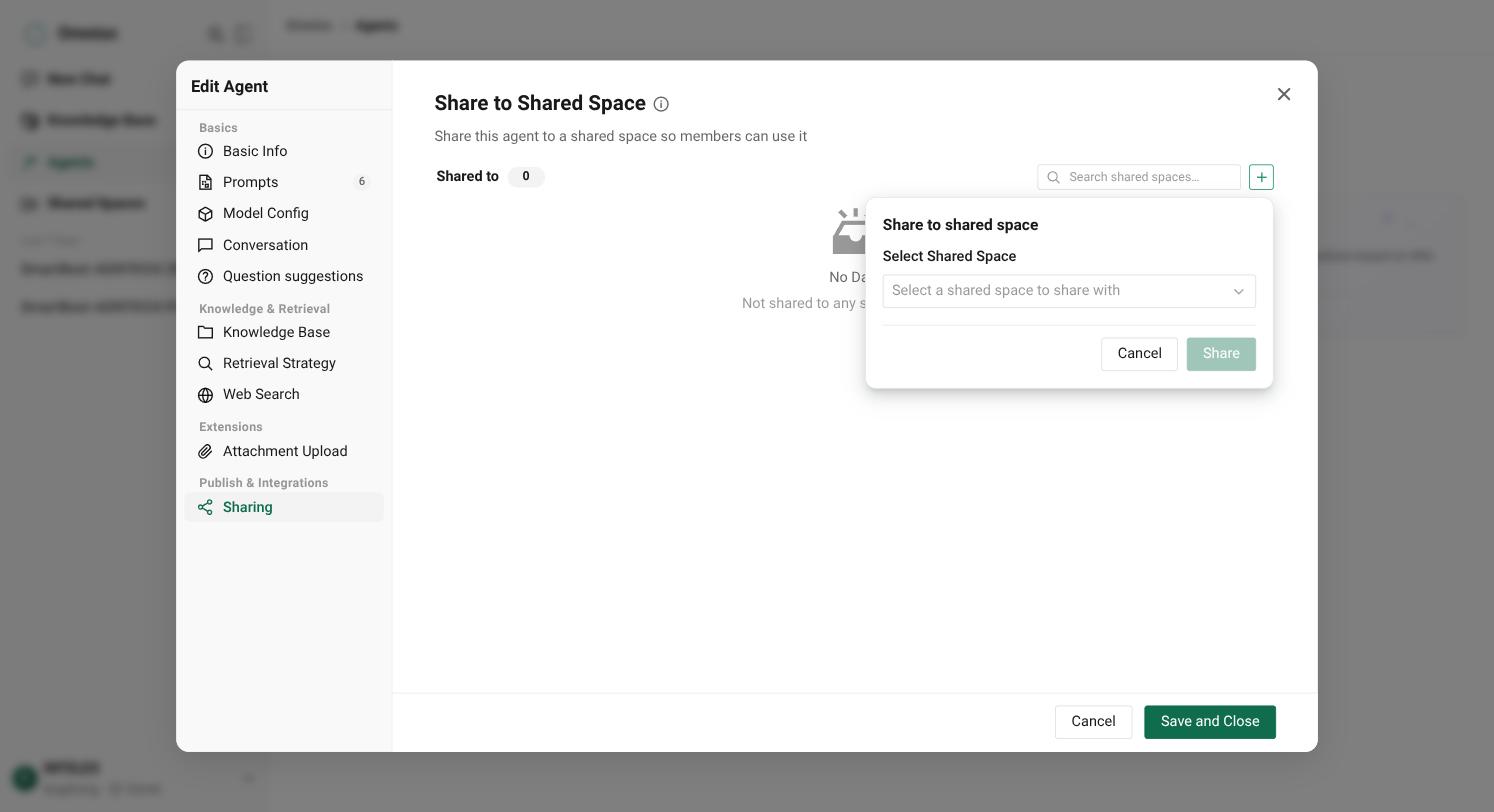
Task: Click the Edit Agent dialog title
Action: tap(229, 87)
